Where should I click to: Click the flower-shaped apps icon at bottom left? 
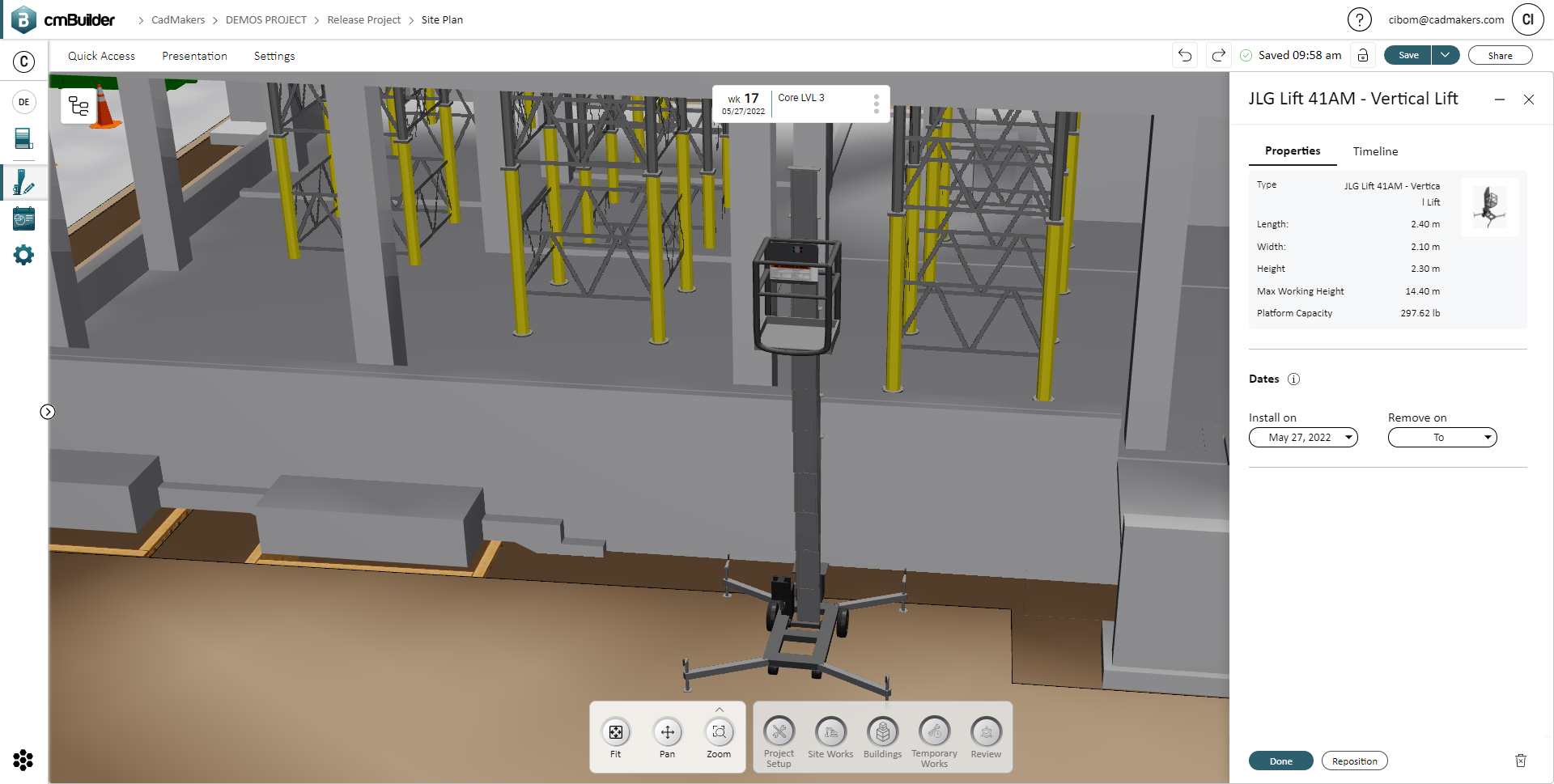coord(23,760)
